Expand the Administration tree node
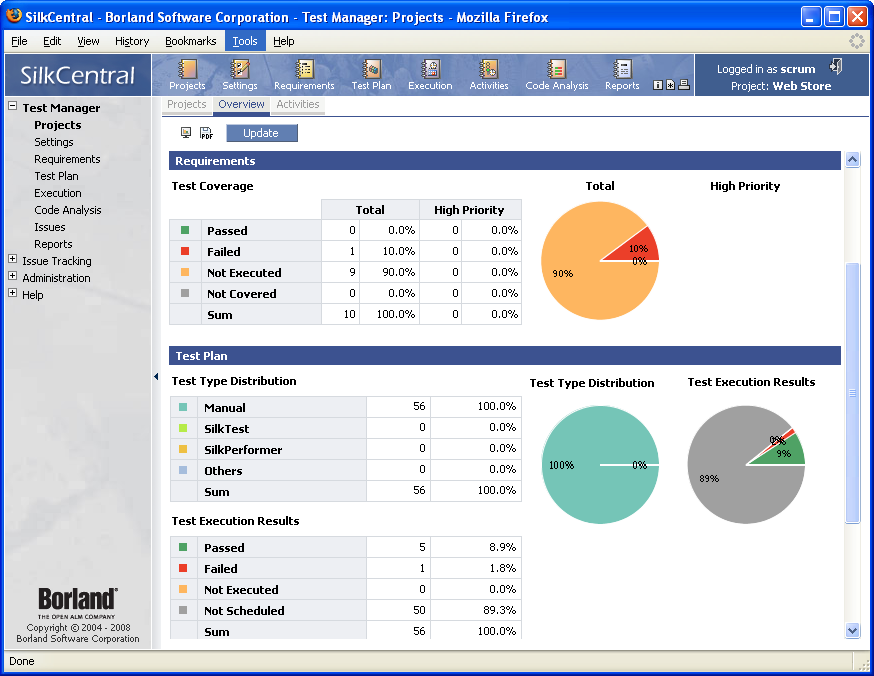This screenshot has width=874, height=676. [x=12, y=276]
